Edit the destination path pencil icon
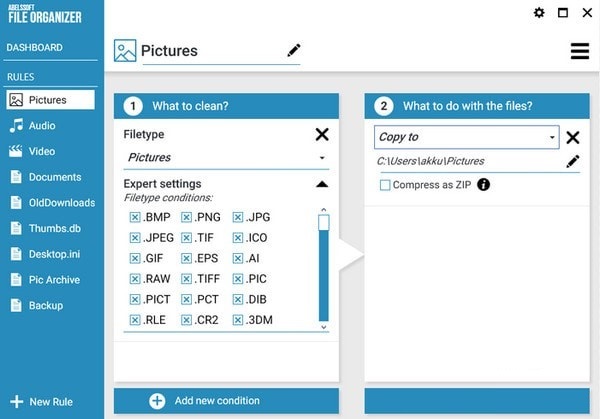Viewport: 600px width, 419px height. coord(573,161)
